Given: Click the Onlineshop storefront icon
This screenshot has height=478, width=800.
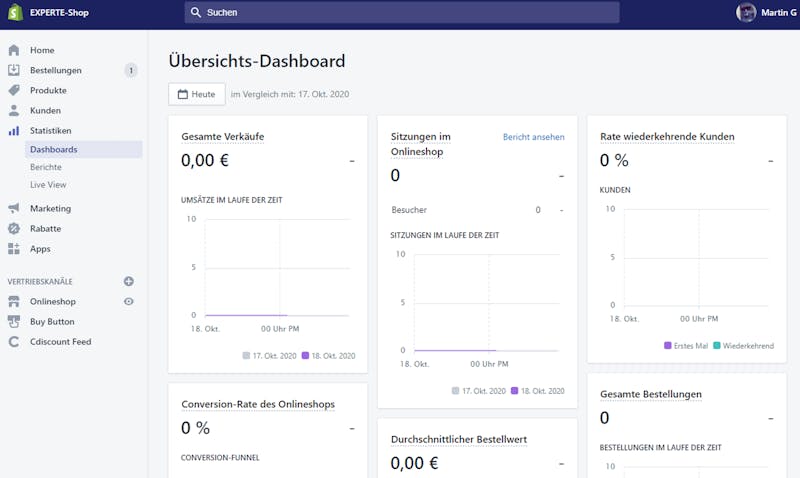Looking at the screenshot, I should 14,301.
